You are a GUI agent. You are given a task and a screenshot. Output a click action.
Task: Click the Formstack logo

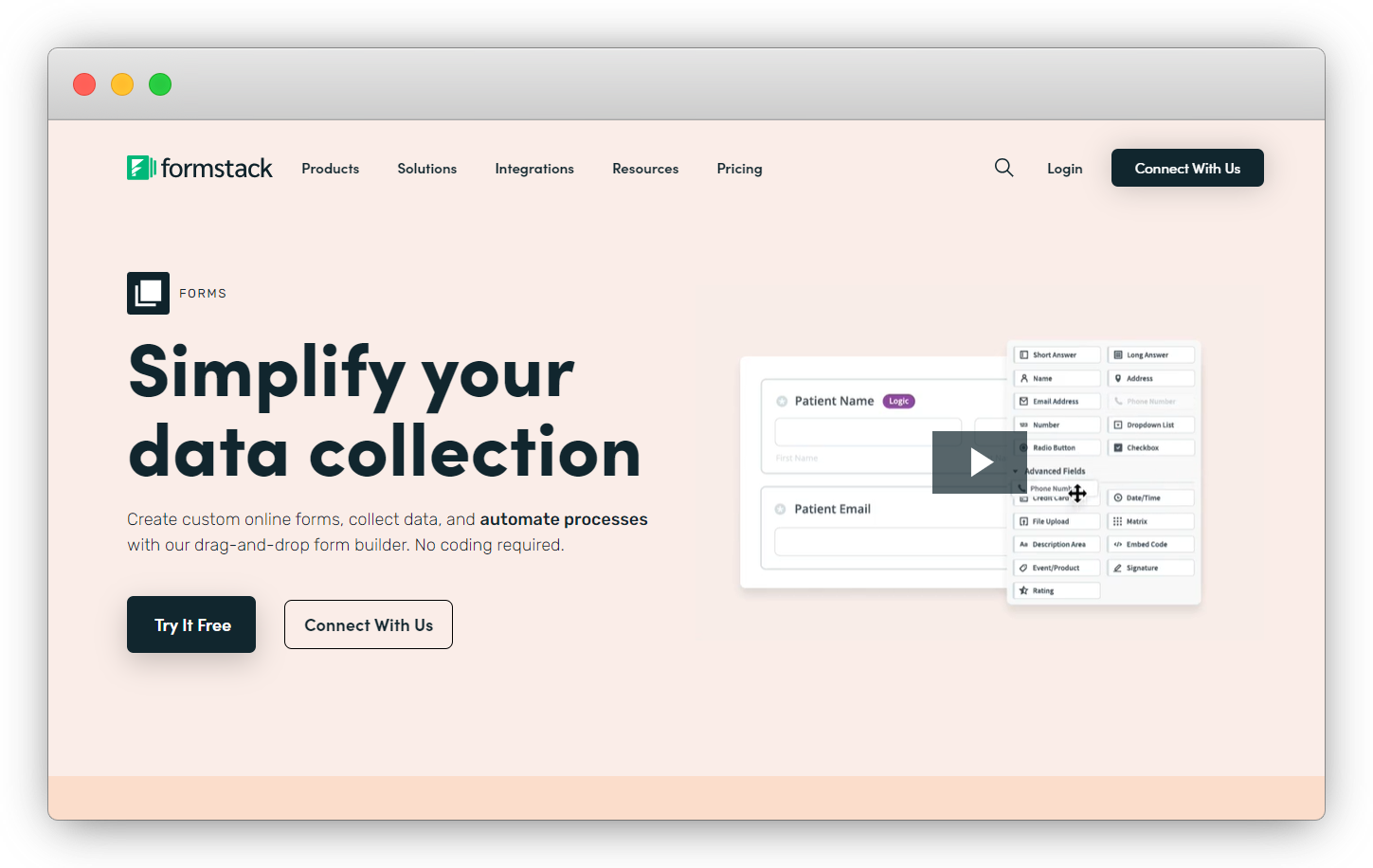coord(199,168)
